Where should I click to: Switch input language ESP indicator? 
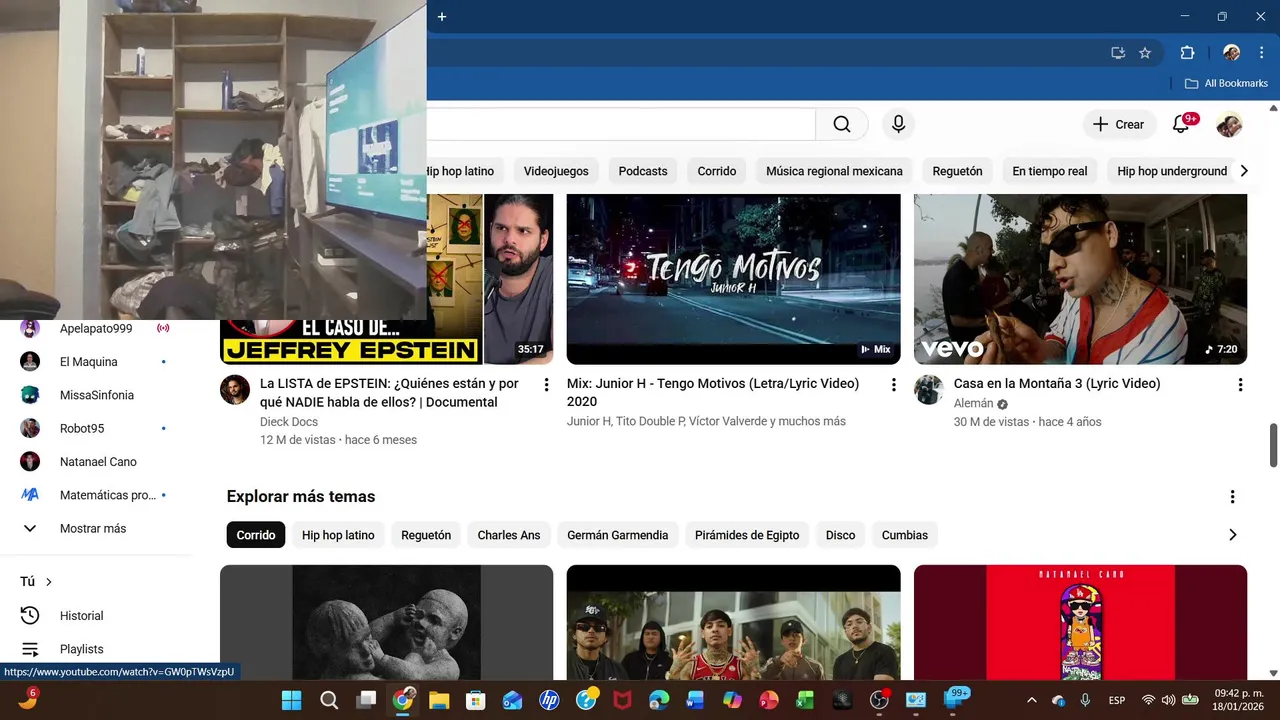[x=1117, y=700]
